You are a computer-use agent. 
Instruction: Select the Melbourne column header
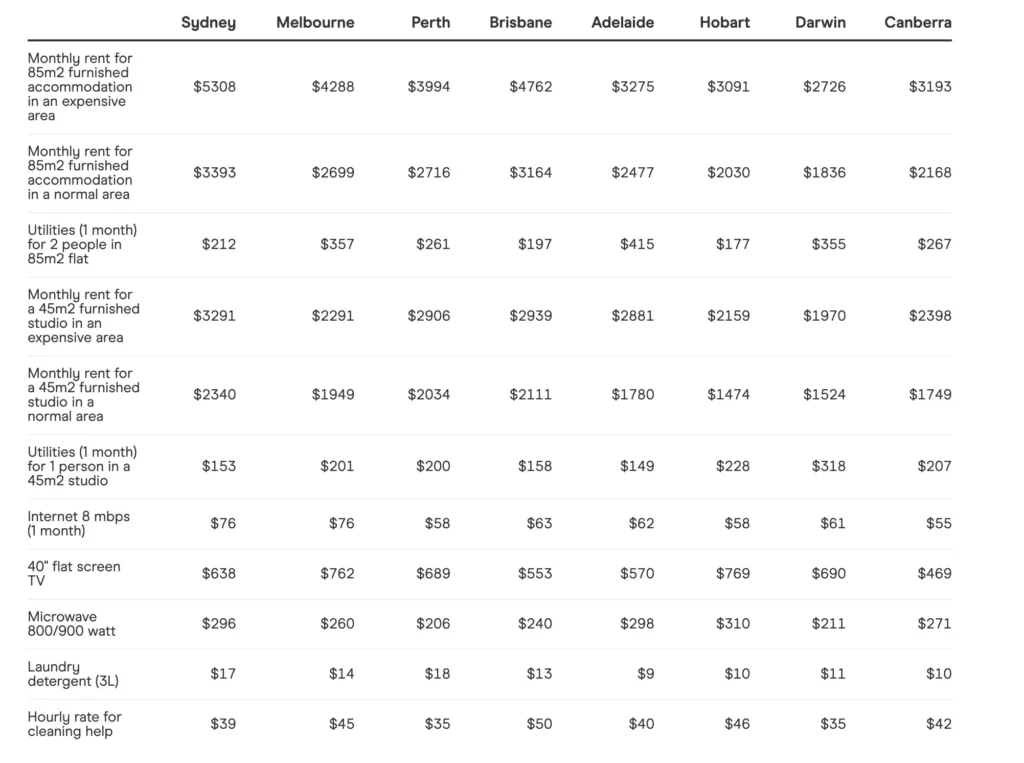(315, 22)
